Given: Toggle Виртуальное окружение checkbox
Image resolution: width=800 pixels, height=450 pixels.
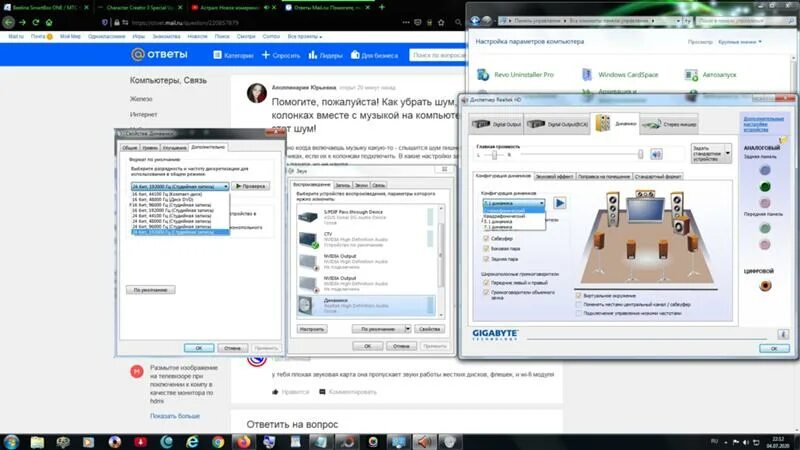Looking at the screenshot, I should coord(579,295).
